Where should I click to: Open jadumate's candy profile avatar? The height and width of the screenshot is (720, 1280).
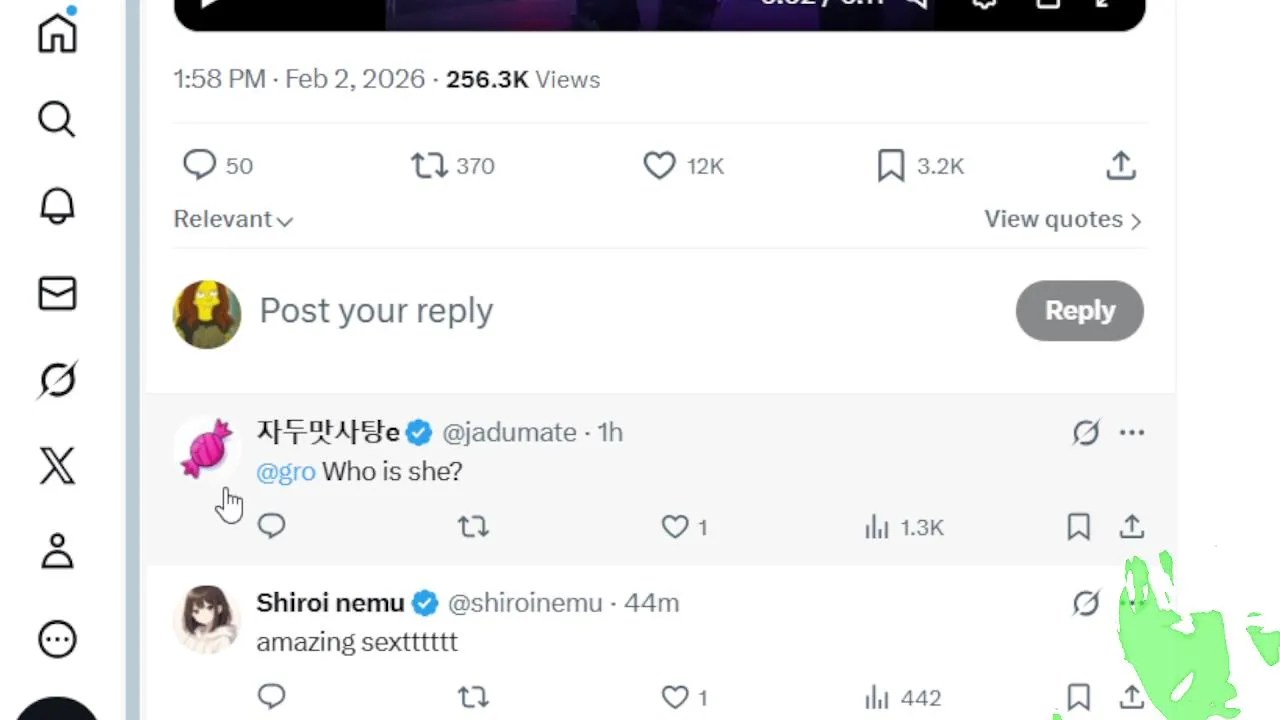tap(207, 448)
